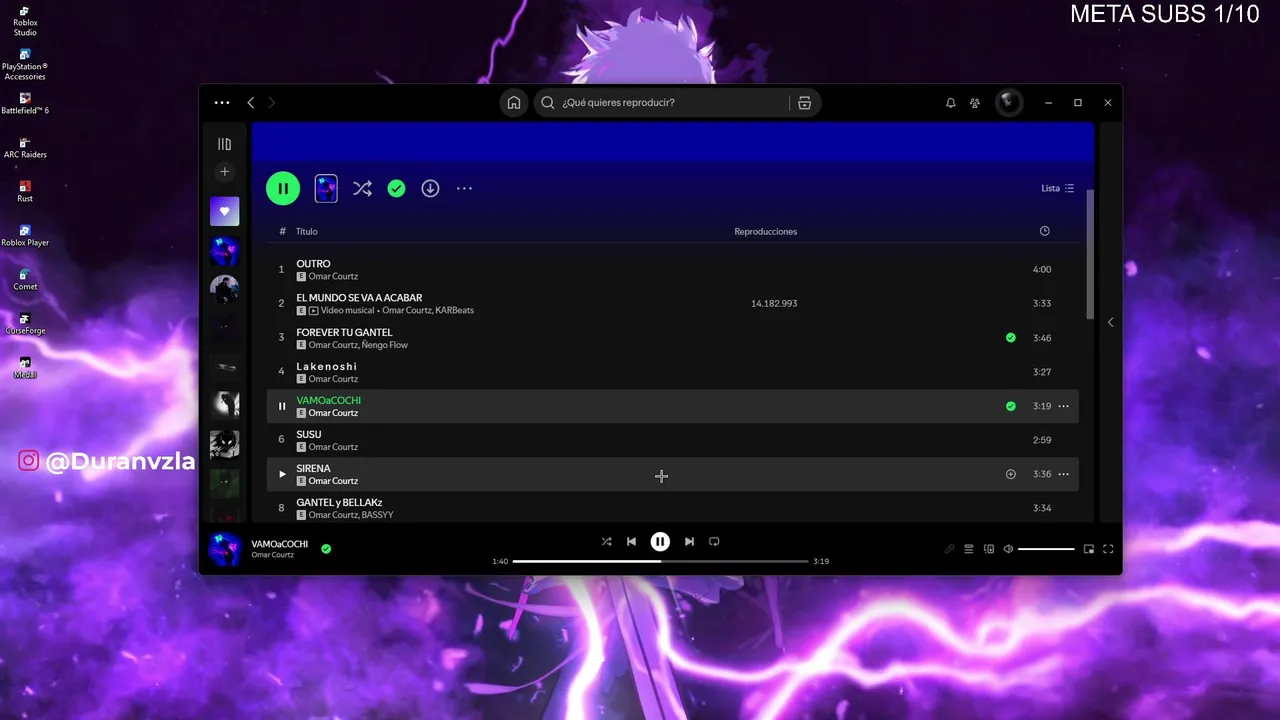Sort by Reproducciones column header
Screen dimensions: 1280x720
tap(766, 231)
